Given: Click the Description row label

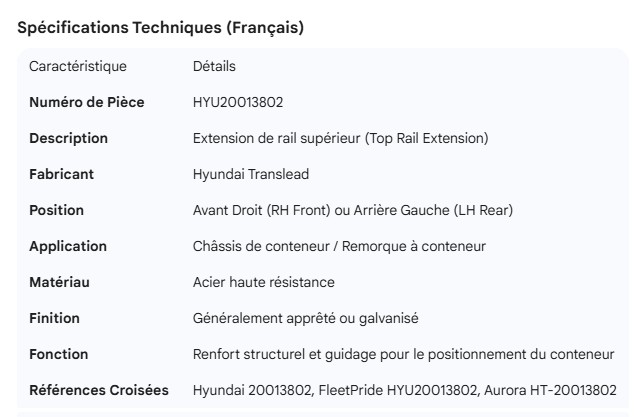Looking at the screenshot, I should (x=68, y=138).
